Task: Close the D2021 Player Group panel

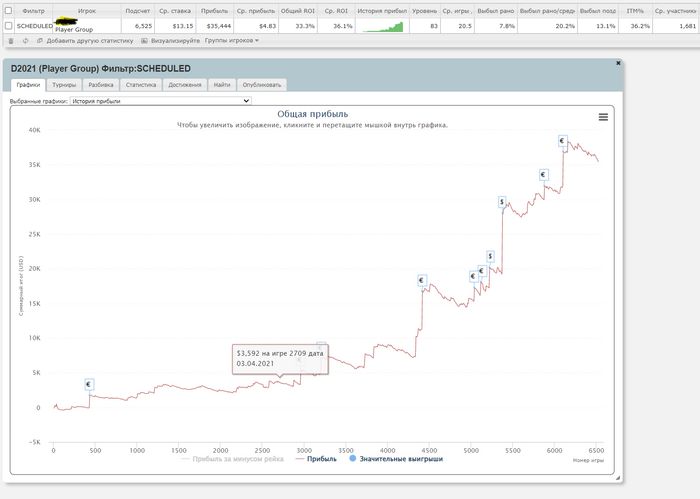Action: click(618, 63)
